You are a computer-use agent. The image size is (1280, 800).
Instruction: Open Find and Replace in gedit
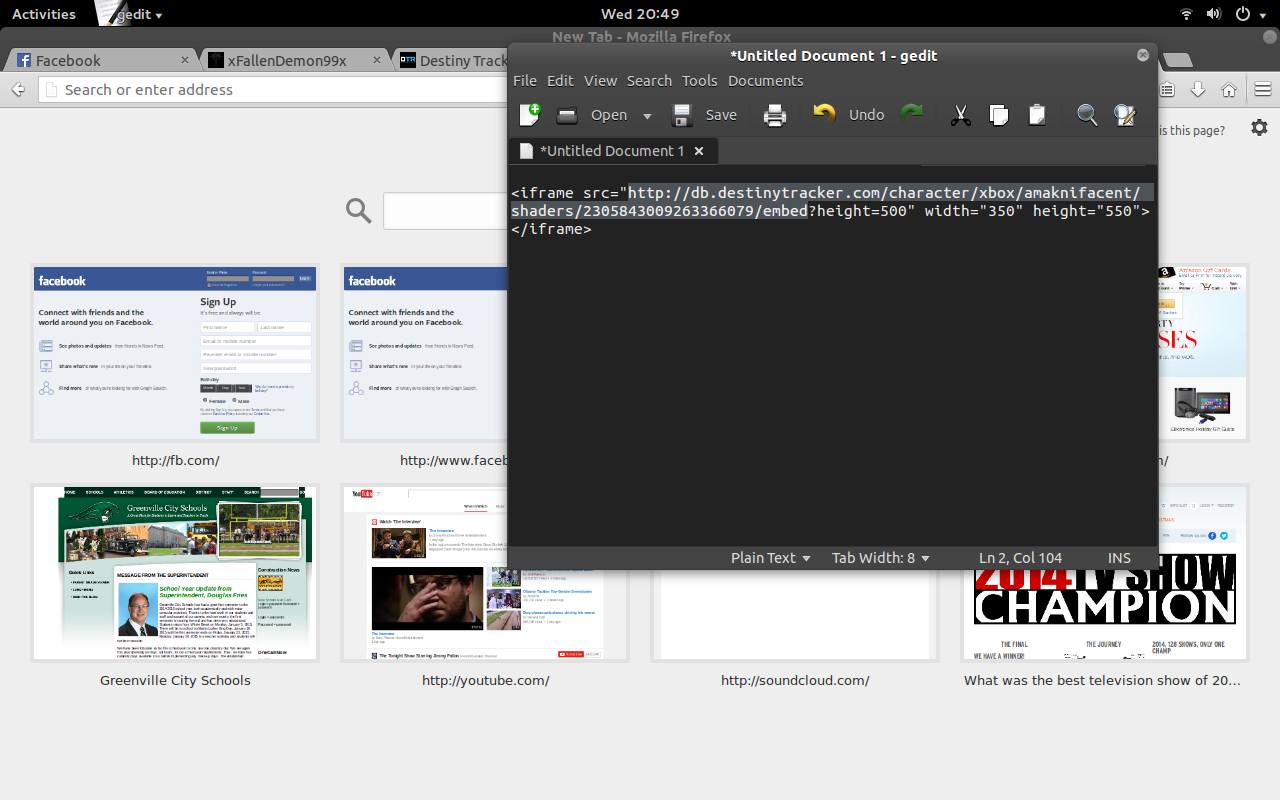coord(1125,115)
